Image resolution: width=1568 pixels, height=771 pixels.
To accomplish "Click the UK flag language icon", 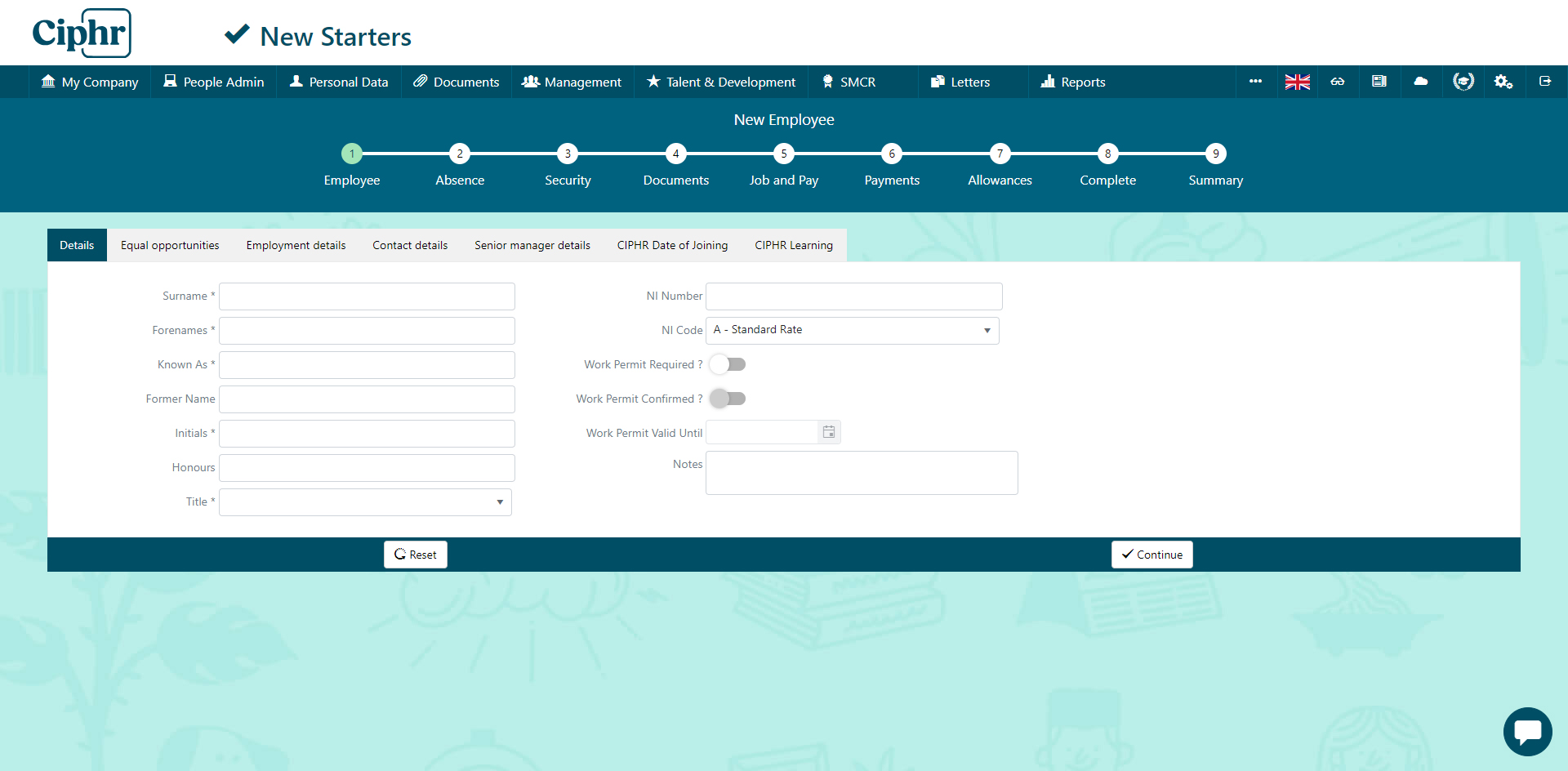I will [x=1297, y=82].
